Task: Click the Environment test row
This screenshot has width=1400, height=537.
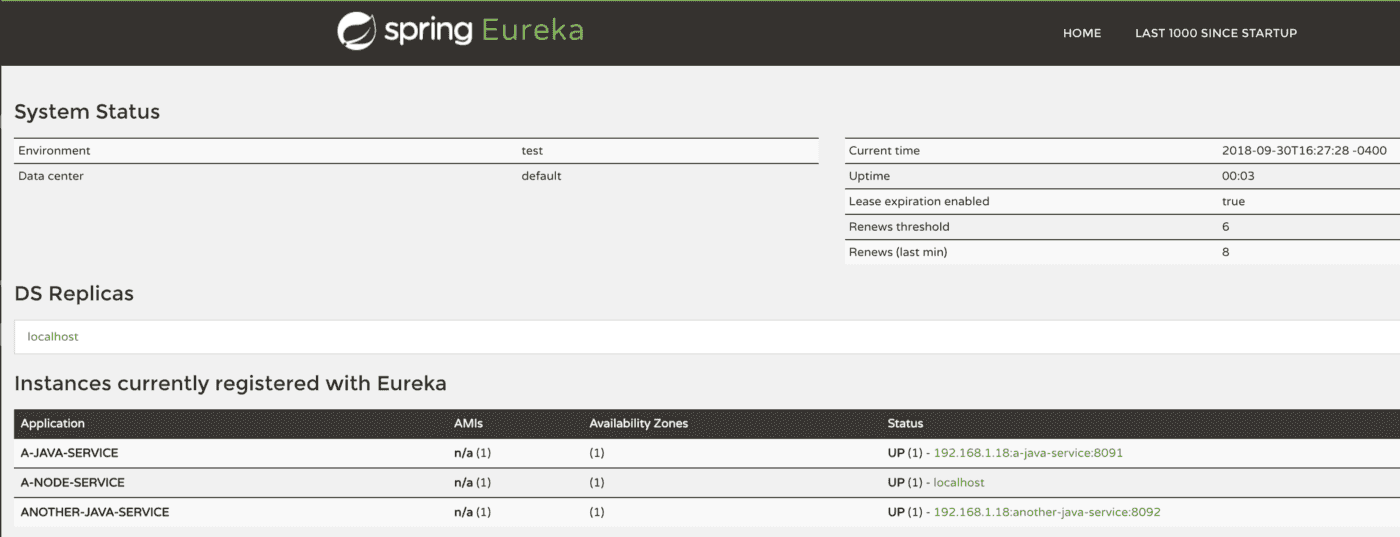Action: pyautogui.click(x=416, y=151)
